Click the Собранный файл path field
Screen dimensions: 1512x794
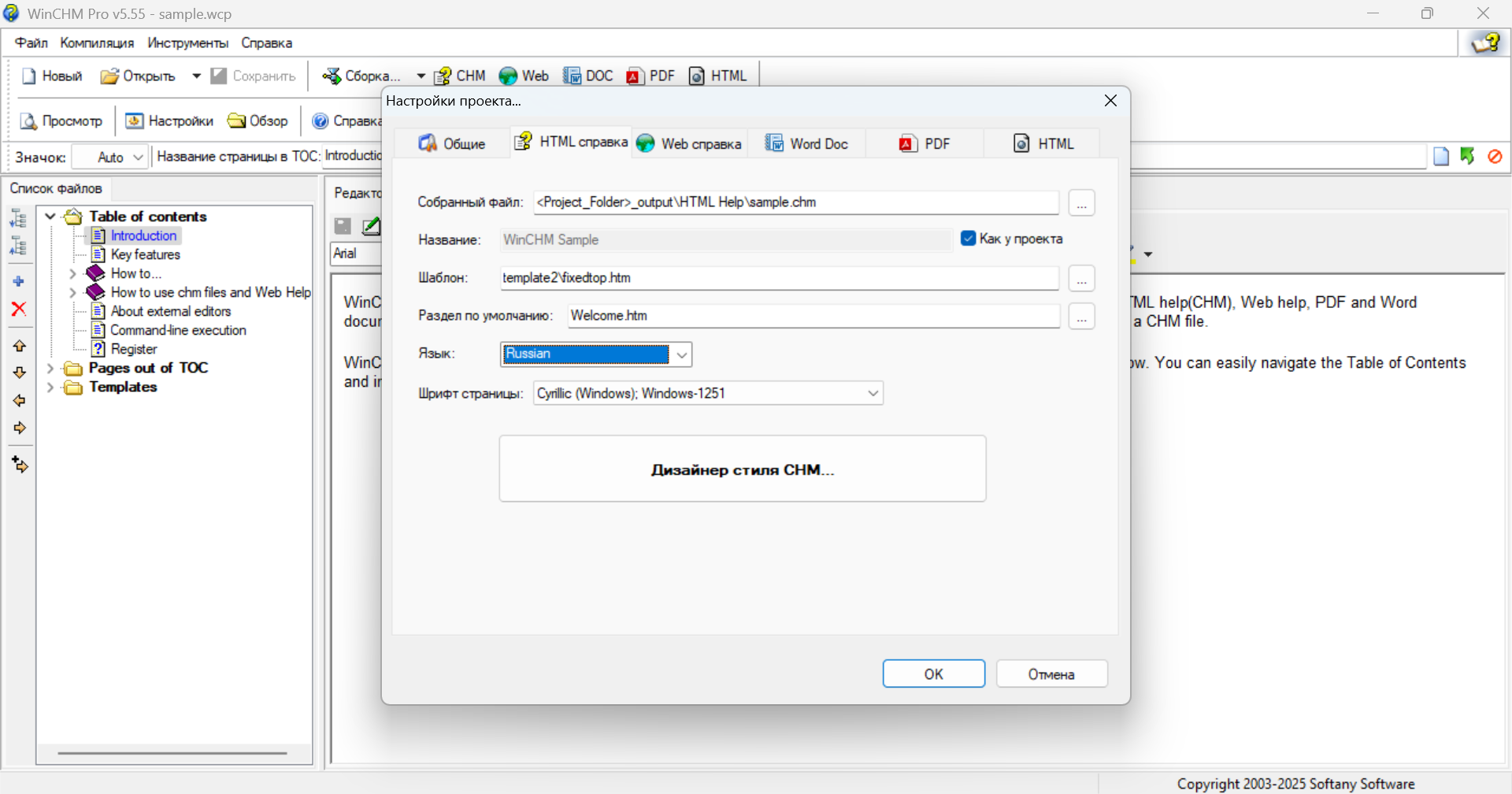click(795, 202)
